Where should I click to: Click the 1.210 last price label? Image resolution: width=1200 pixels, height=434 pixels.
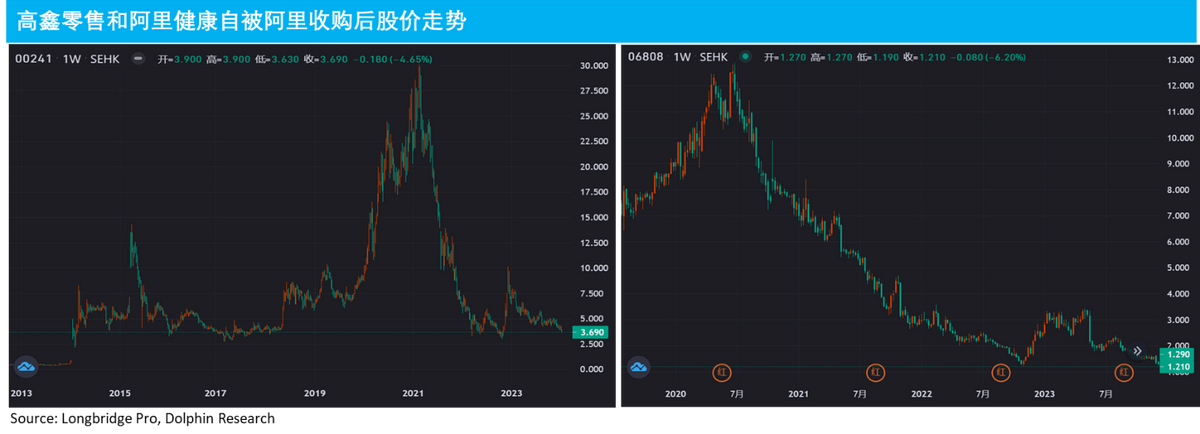point(1175,368)
